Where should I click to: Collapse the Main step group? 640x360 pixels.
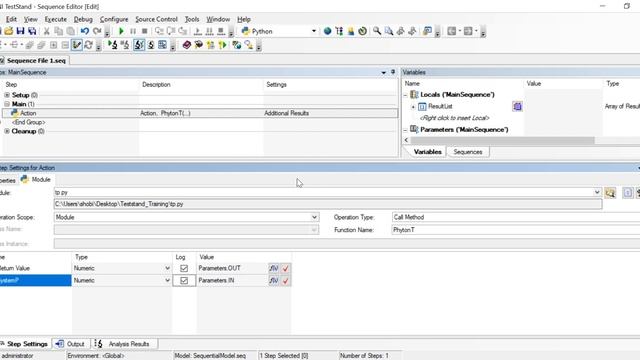pyautogui.click(x=7, y=104)
